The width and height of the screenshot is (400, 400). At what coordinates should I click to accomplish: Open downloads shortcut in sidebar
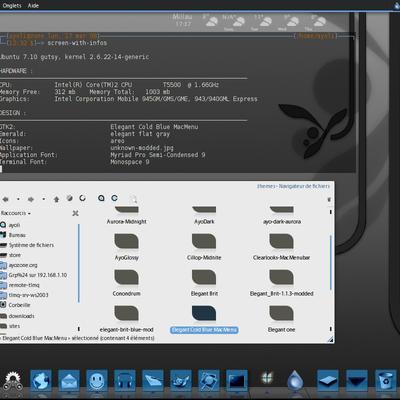coord(17,316)
